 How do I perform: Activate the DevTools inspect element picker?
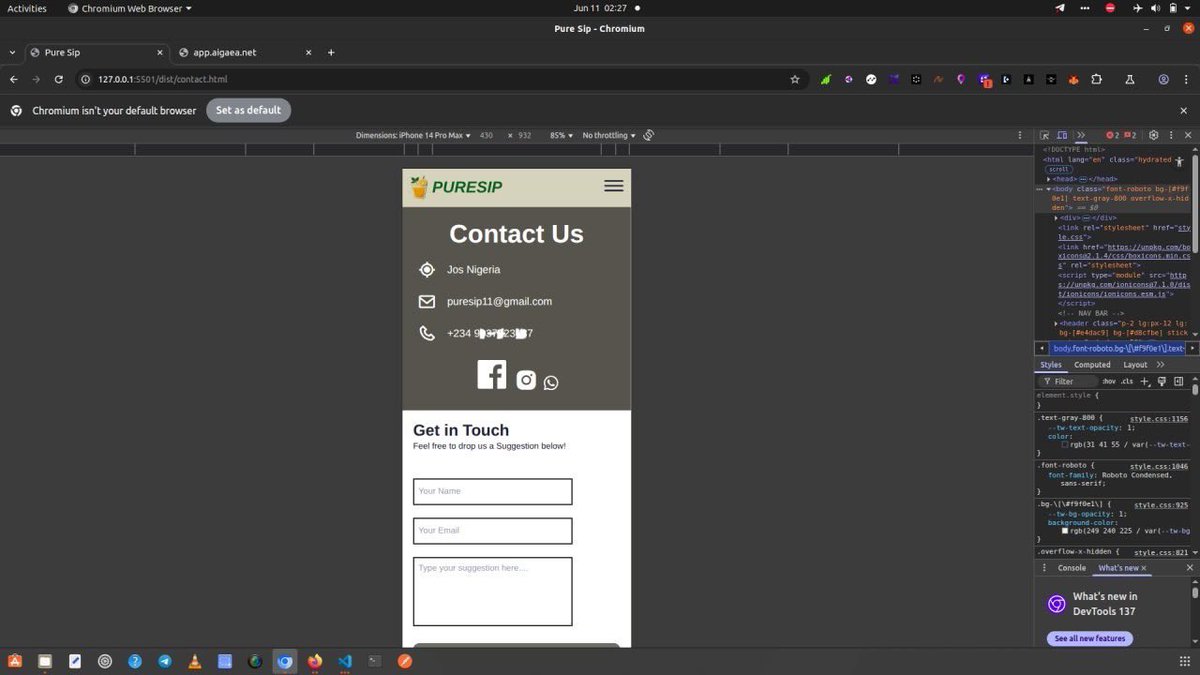pos(1044,135)
